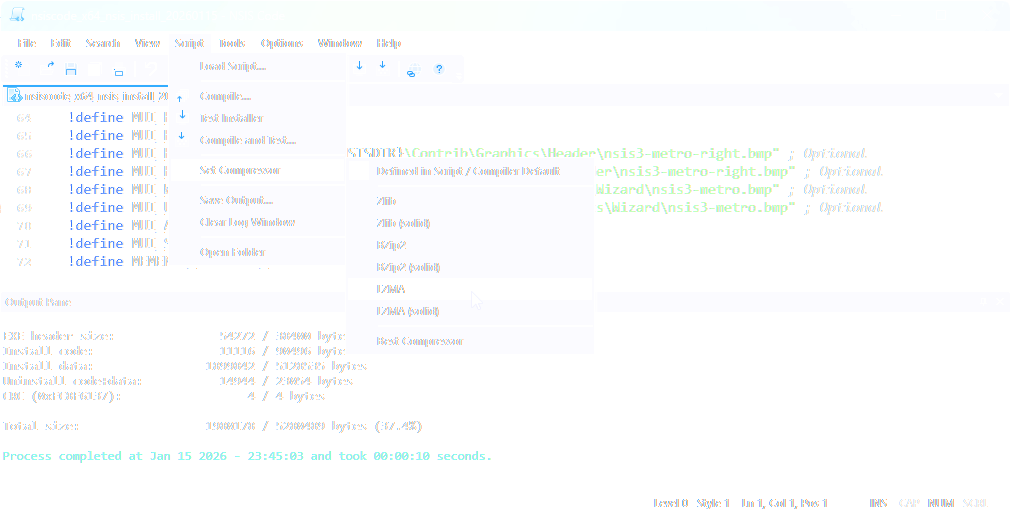Screen dimensions: 1011x512
Task: Click line number 66 in the editor gutter
Action: [x=24, y=154]
